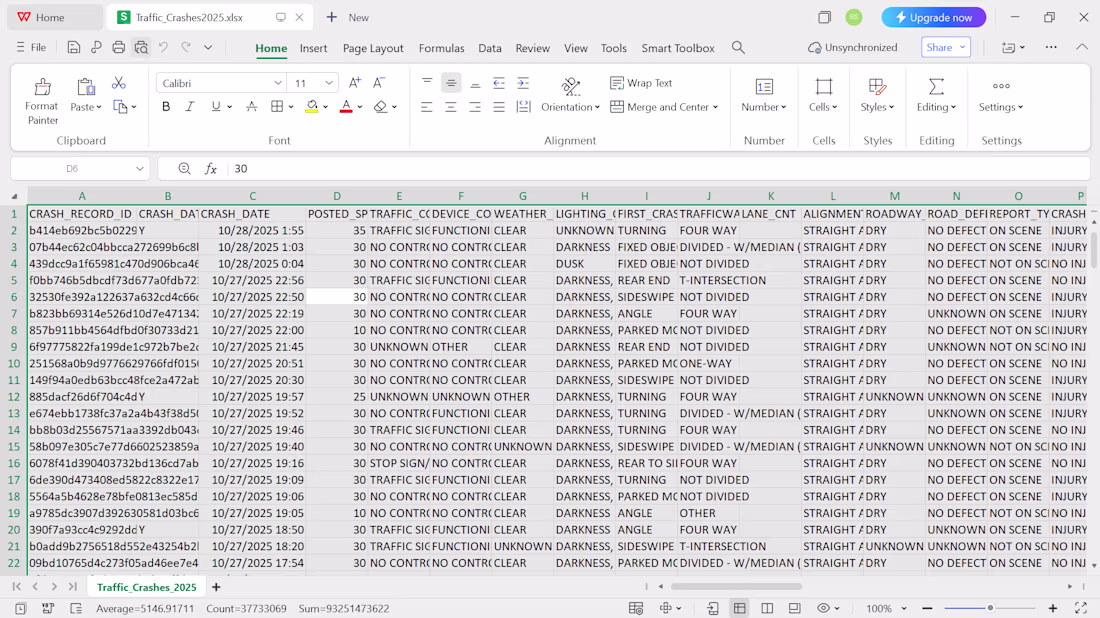Expand the font color dropdown arrow
The image size is (1100, 618).
pos(360,107)
